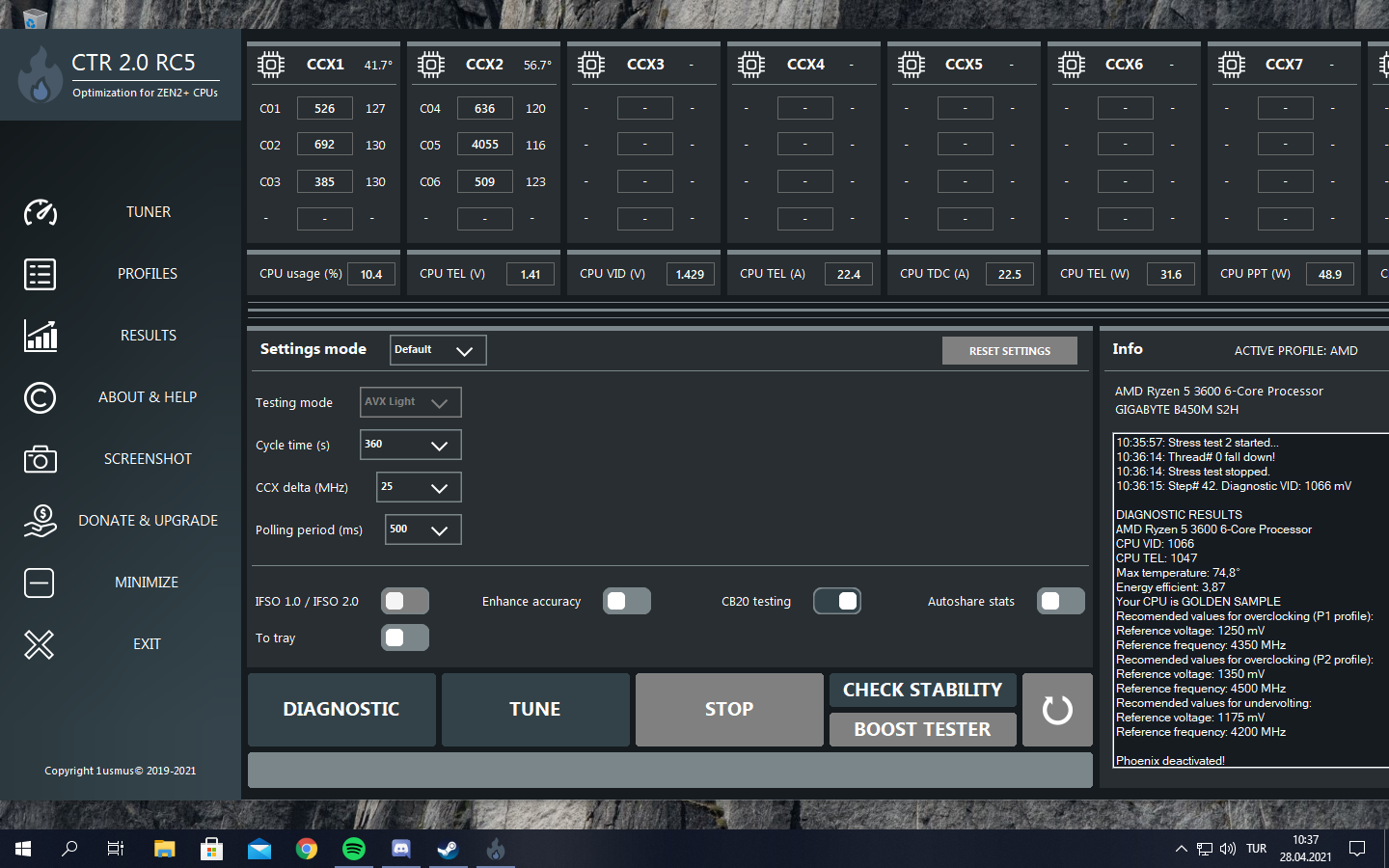Open Spotify from the taskbar
1389x868 pixels.
tap(354, 849)
